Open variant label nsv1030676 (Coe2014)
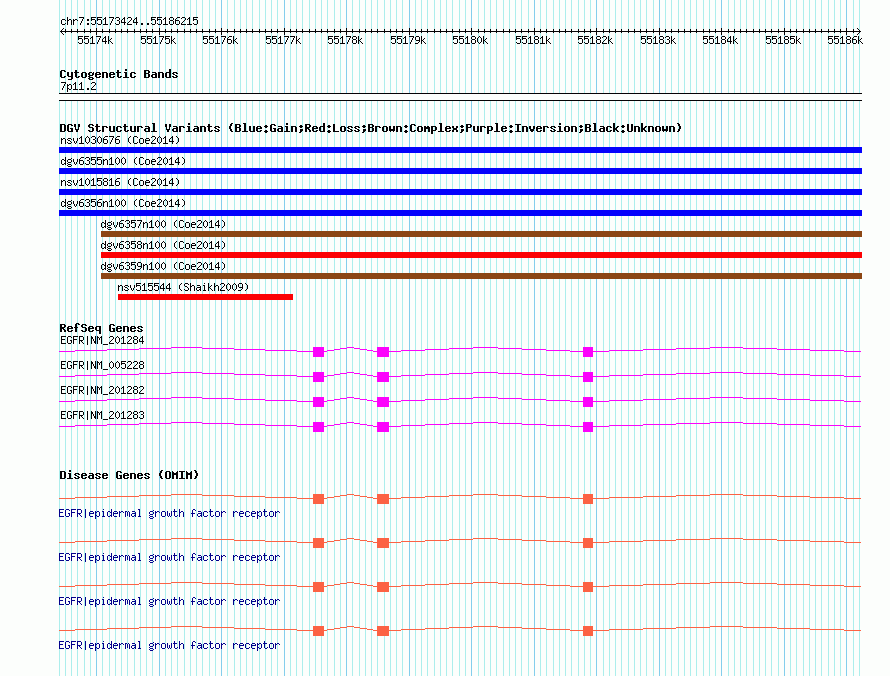The width and height of the screenshot is (890, 676). click(x=120, y=140)
